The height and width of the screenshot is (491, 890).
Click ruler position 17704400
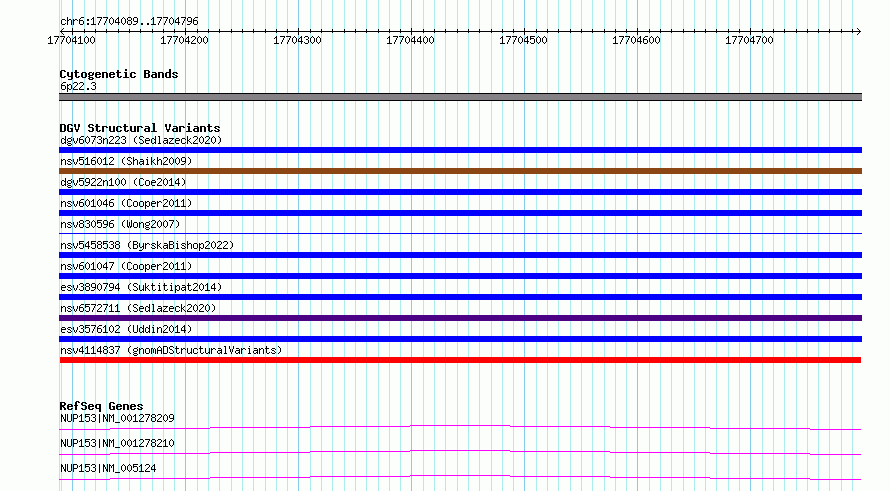tap(410, 40)
